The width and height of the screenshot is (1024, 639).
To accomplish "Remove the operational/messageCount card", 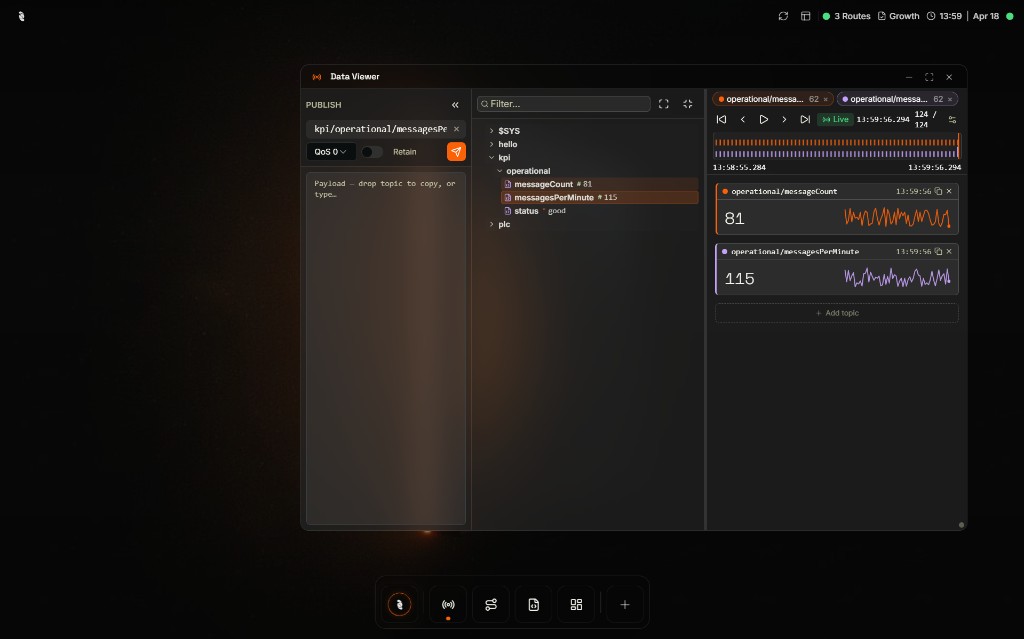I will [949, 191].
